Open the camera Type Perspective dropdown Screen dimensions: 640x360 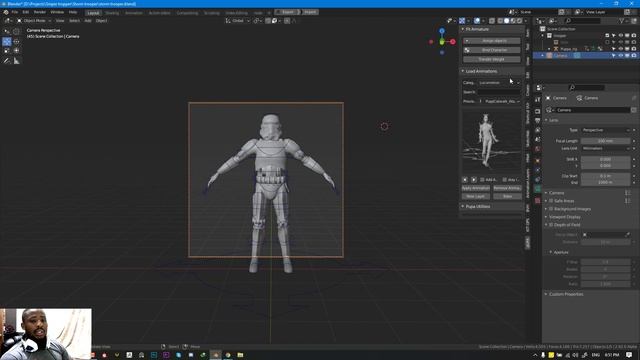606,130
